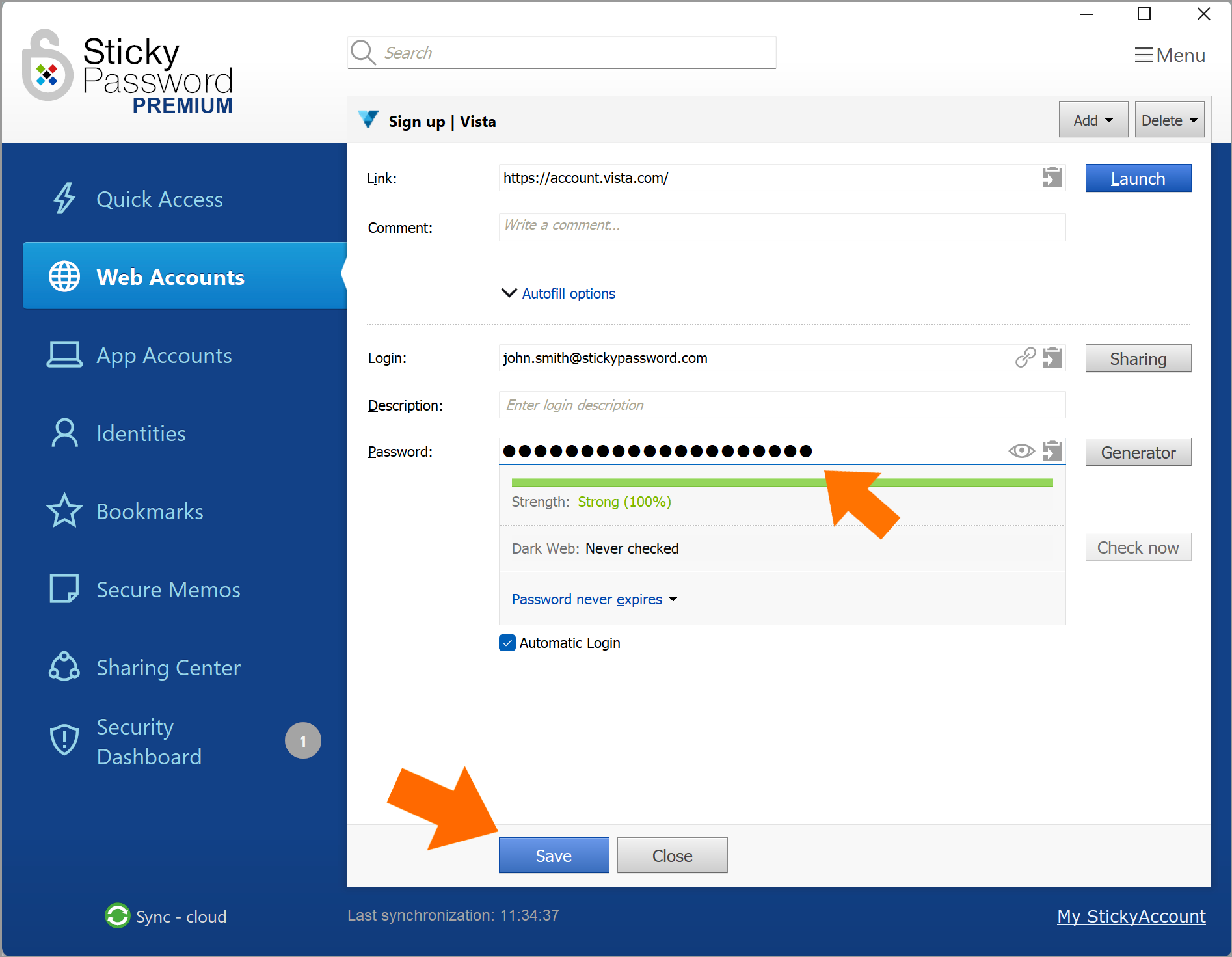The image size is (1232, 957).
Task: Click the Sharing button
Action: click(x=1138, y=358)
